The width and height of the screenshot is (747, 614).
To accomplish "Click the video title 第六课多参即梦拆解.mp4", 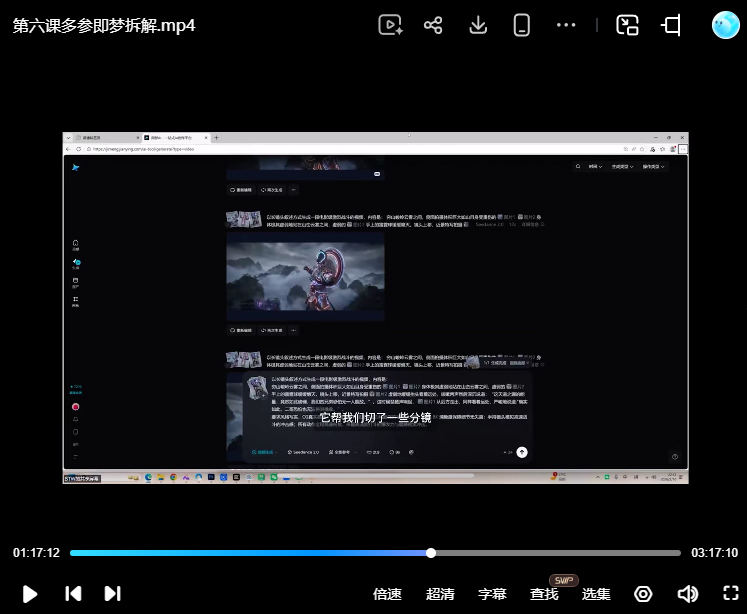I will (x=104, y=25).
